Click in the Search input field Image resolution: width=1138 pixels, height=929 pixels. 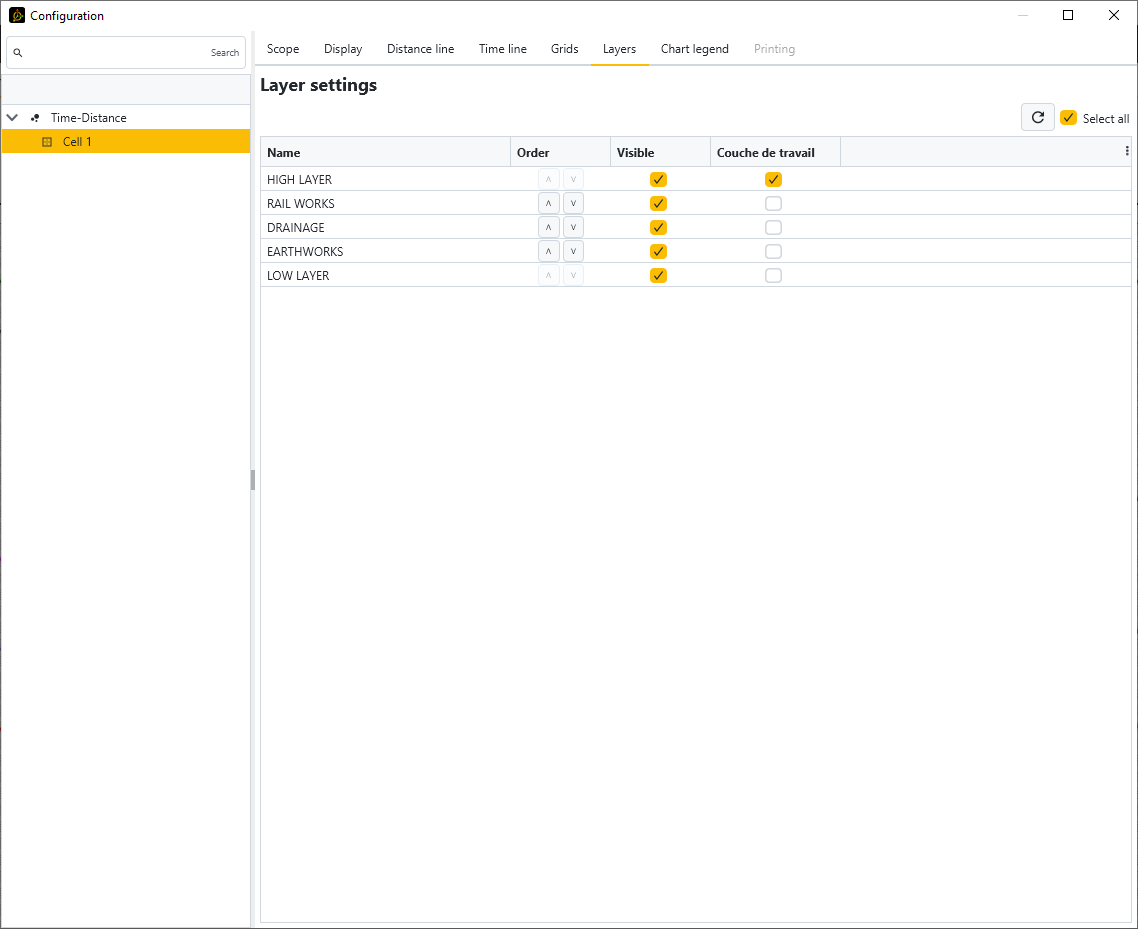click(115, 53)
